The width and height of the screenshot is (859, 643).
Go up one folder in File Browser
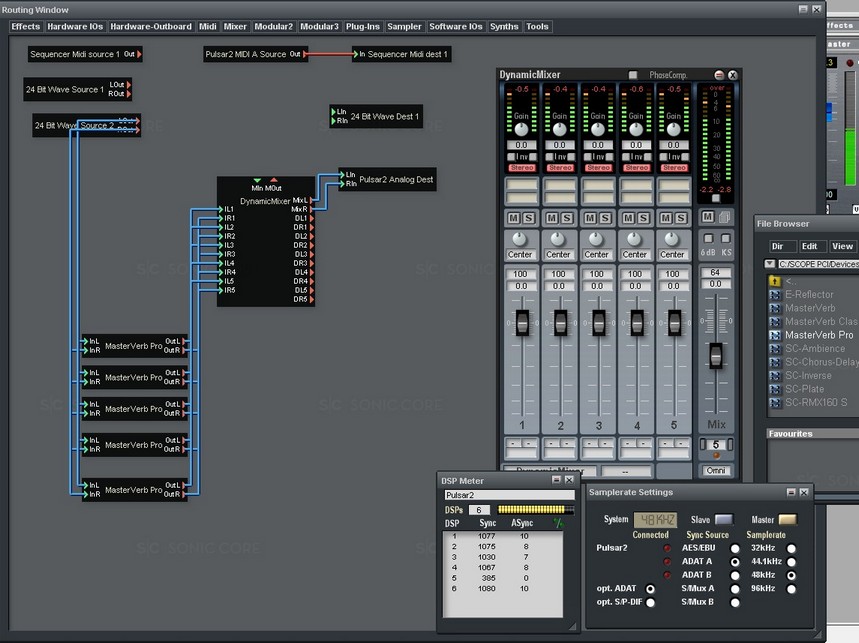tap(775, 281)
